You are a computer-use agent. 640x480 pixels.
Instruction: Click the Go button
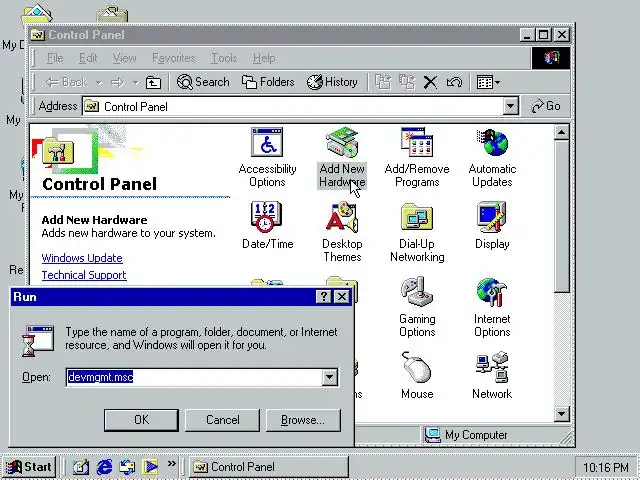(545, 107)
